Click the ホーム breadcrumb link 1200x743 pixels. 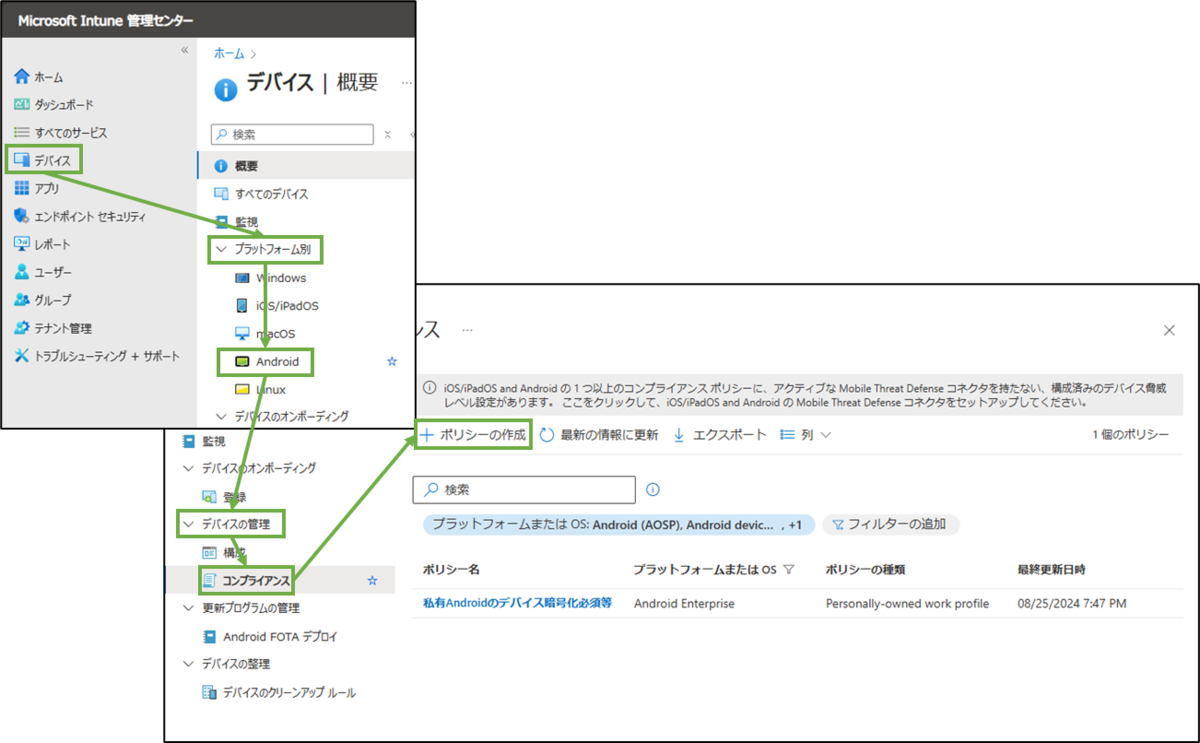coord(229,54)
